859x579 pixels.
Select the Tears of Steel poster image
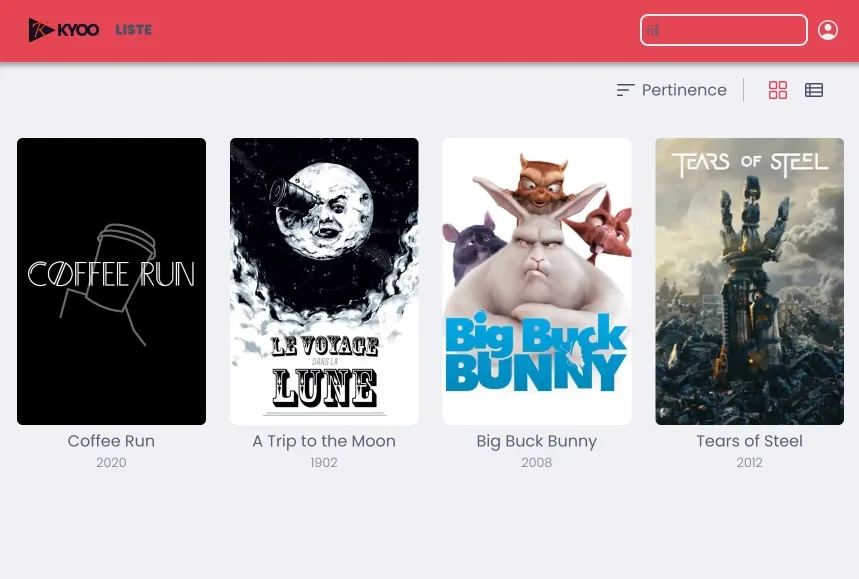tap(749, 281)
